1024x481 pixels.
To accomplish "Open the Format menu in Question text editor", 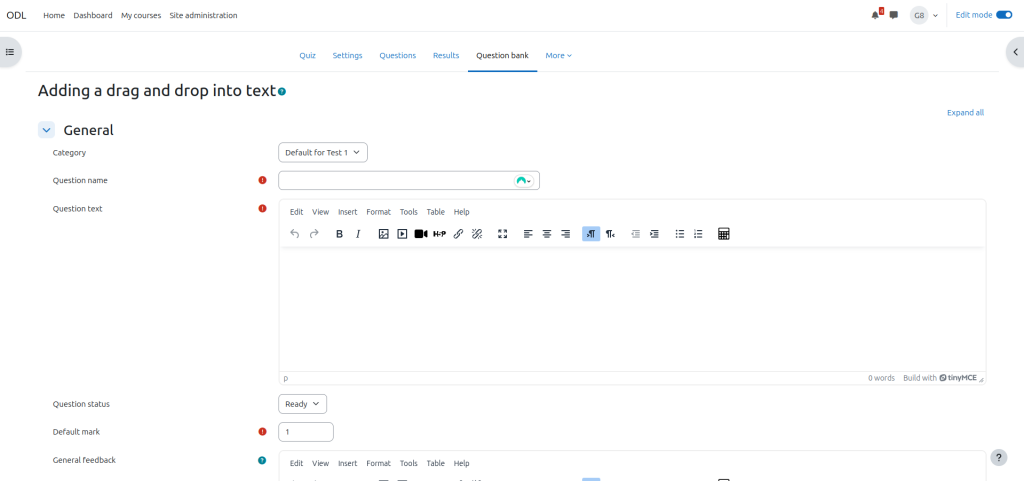I will pos(378,212).
